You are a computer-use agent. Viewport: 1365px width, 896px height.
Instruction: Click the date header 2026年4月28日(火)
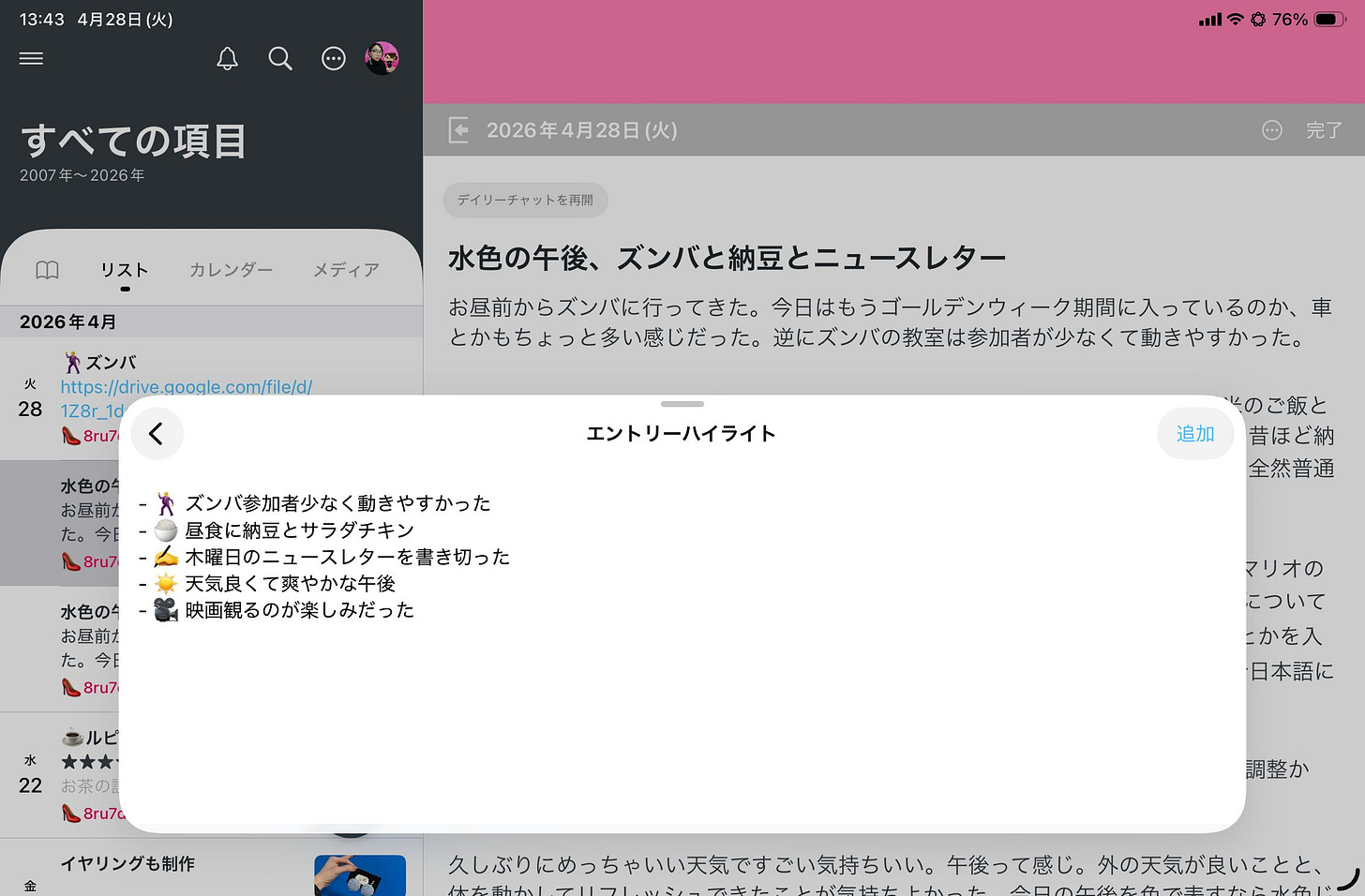pos(581,130)
